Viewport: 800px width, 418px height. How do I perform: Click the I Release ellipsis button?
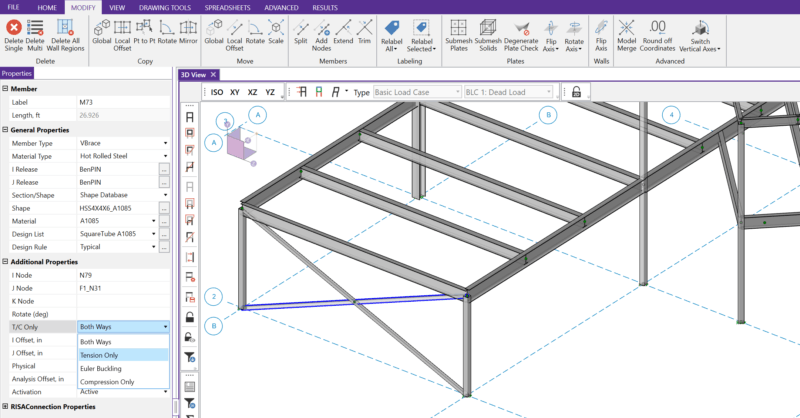(x=164, y=169)
